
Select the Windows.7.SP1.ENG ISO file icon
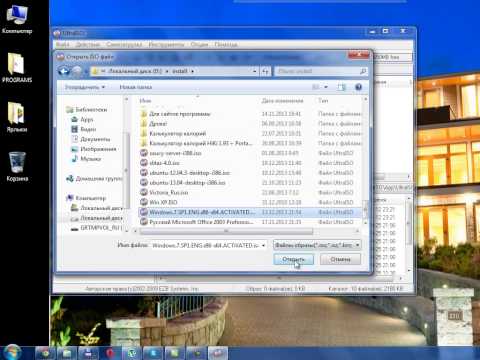(x=144, y=212)
